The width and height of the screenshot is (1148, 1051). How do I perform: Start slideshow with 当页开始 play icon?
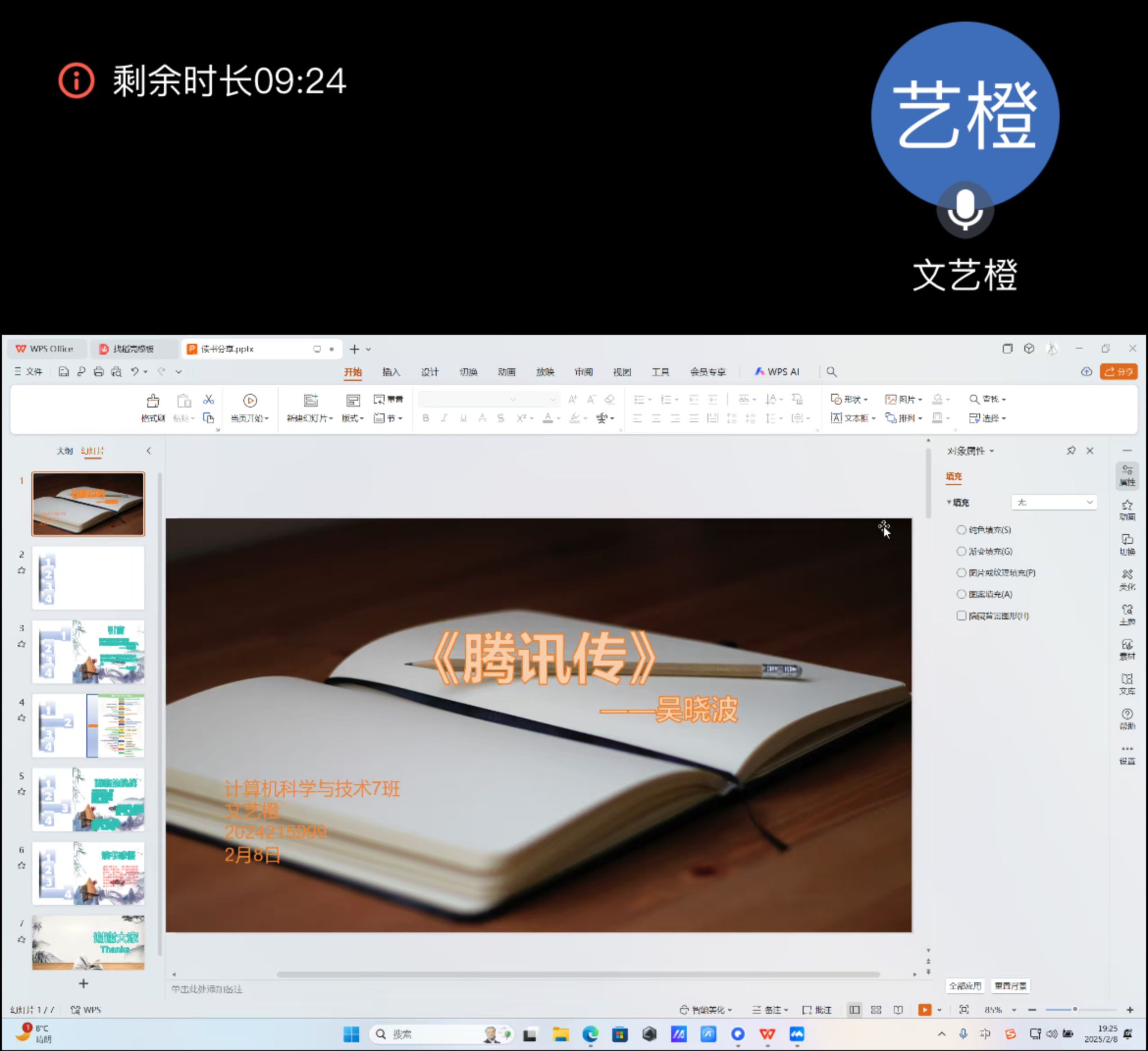[249, 401]
